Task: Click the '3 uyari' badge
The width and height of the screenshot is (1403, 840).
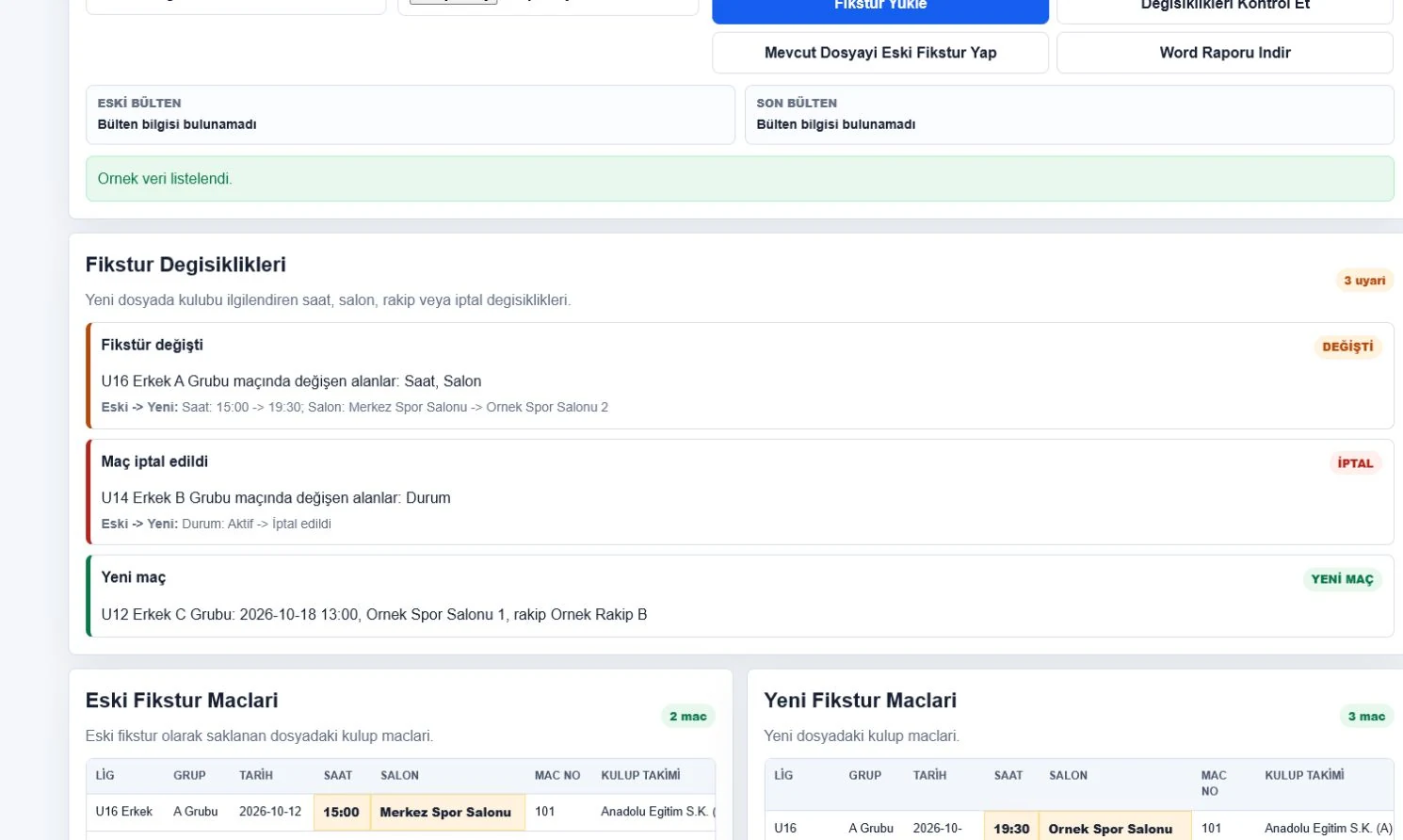Action: point(1364,281)
